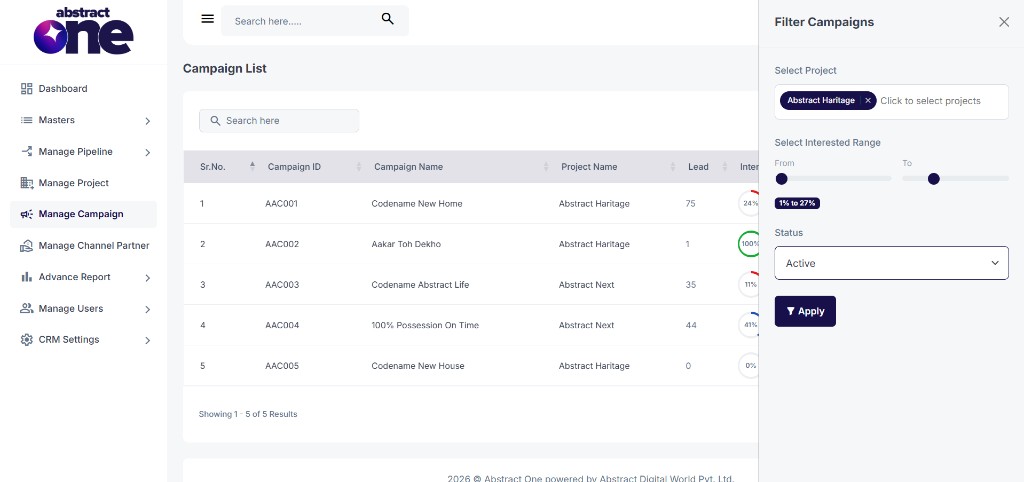
Task: Click campaign ID AAC003
Action: tap(282, 285)
